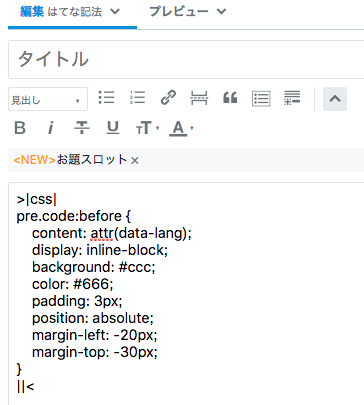
Task: Open the 見出し heading dropdown
Action: (x=48, y=99)
